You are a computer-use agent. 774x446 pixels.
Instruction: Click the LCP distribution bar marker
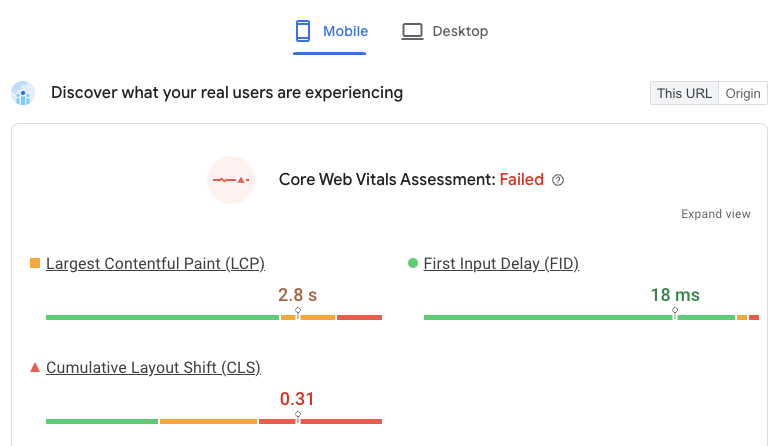[x=298, y=313]
